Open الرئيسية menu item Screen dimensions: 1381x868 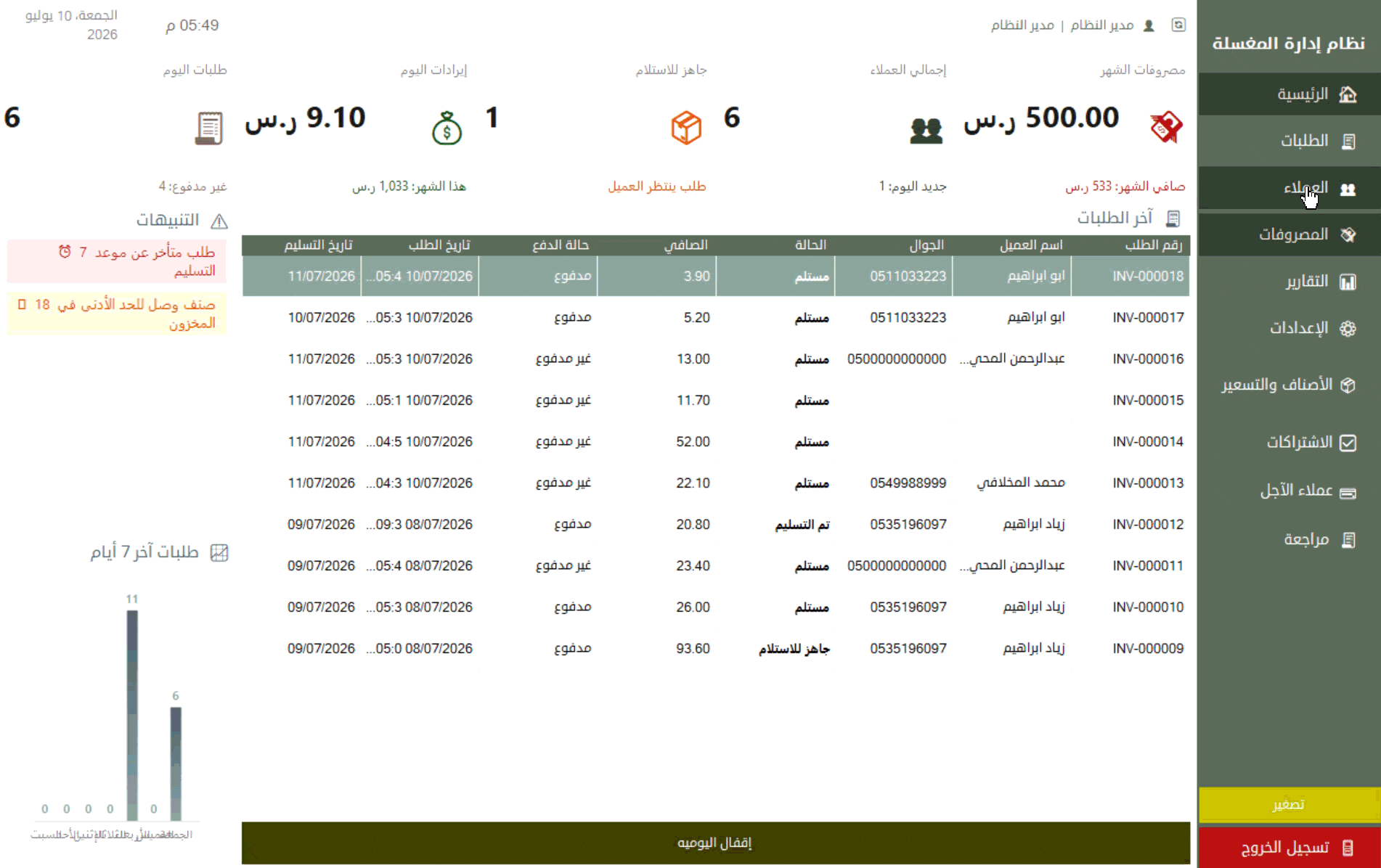coord(1289,94)
